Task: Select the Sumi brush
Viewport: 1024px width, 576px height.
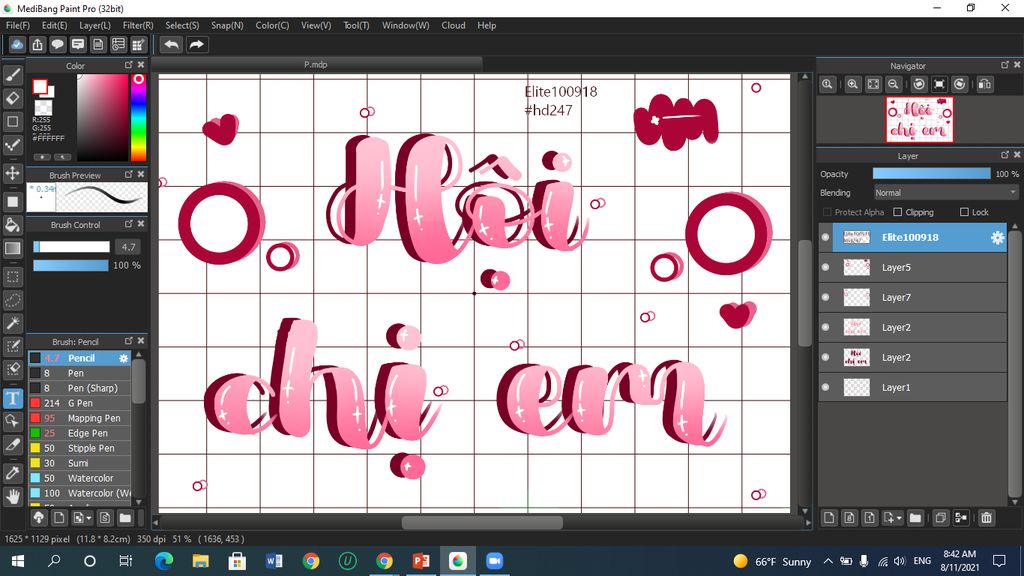Action: point(80,463)
